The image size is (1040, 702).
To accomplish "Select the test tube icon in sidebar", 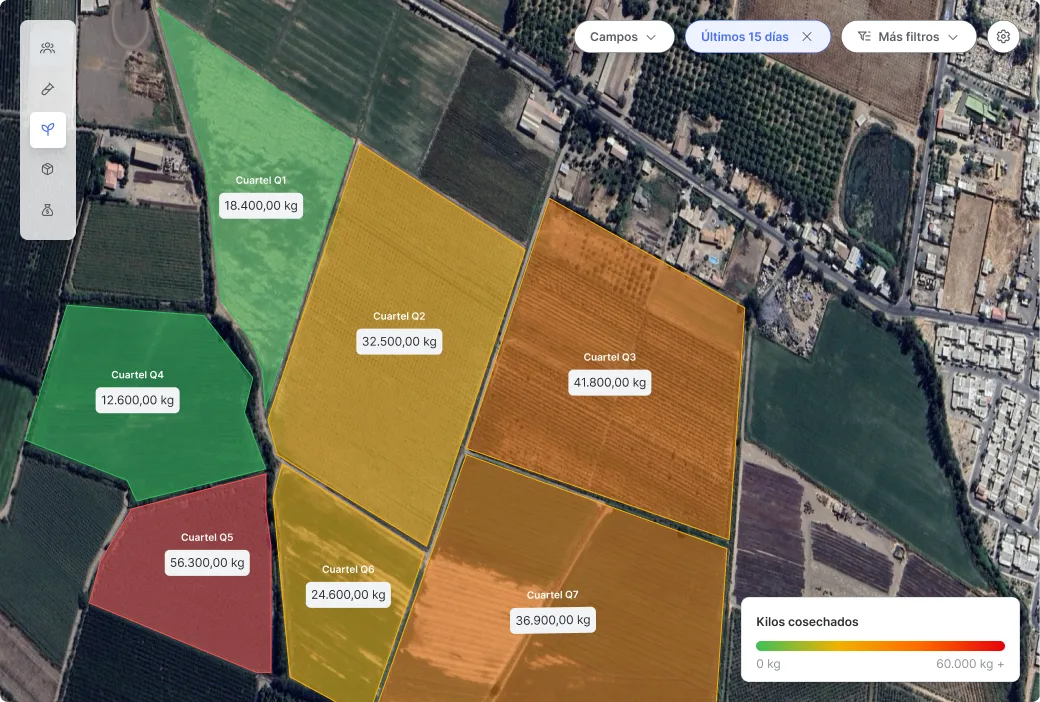I will point(47,89).
